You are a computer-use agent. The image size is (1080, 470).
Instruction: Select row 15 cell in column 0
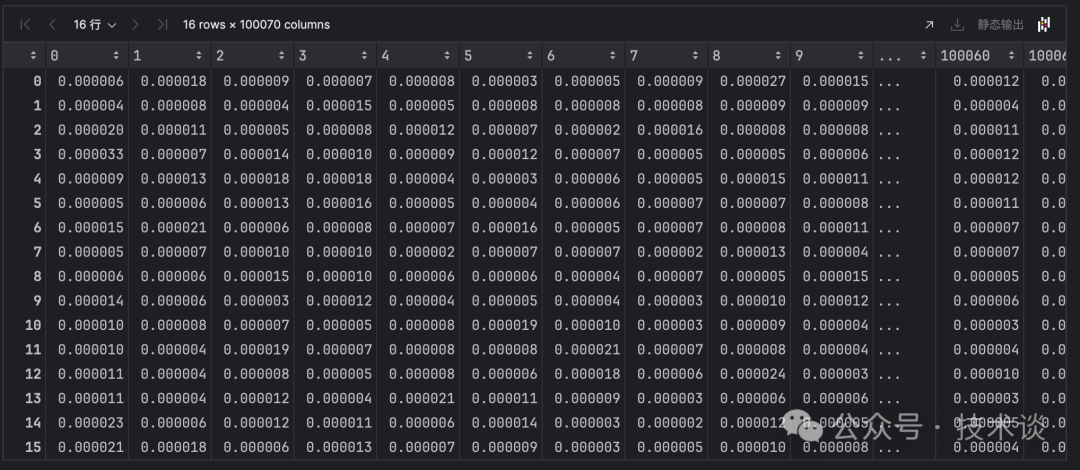(91, 447)
